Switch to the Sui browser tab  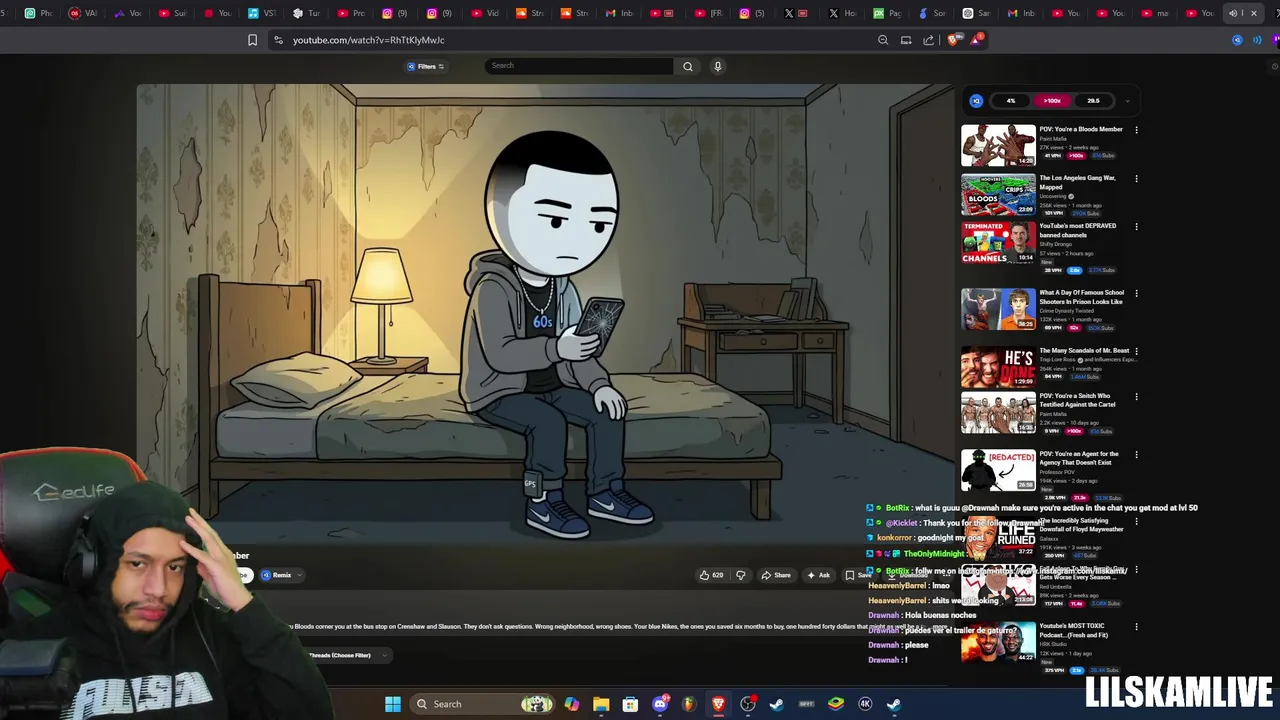173,13
